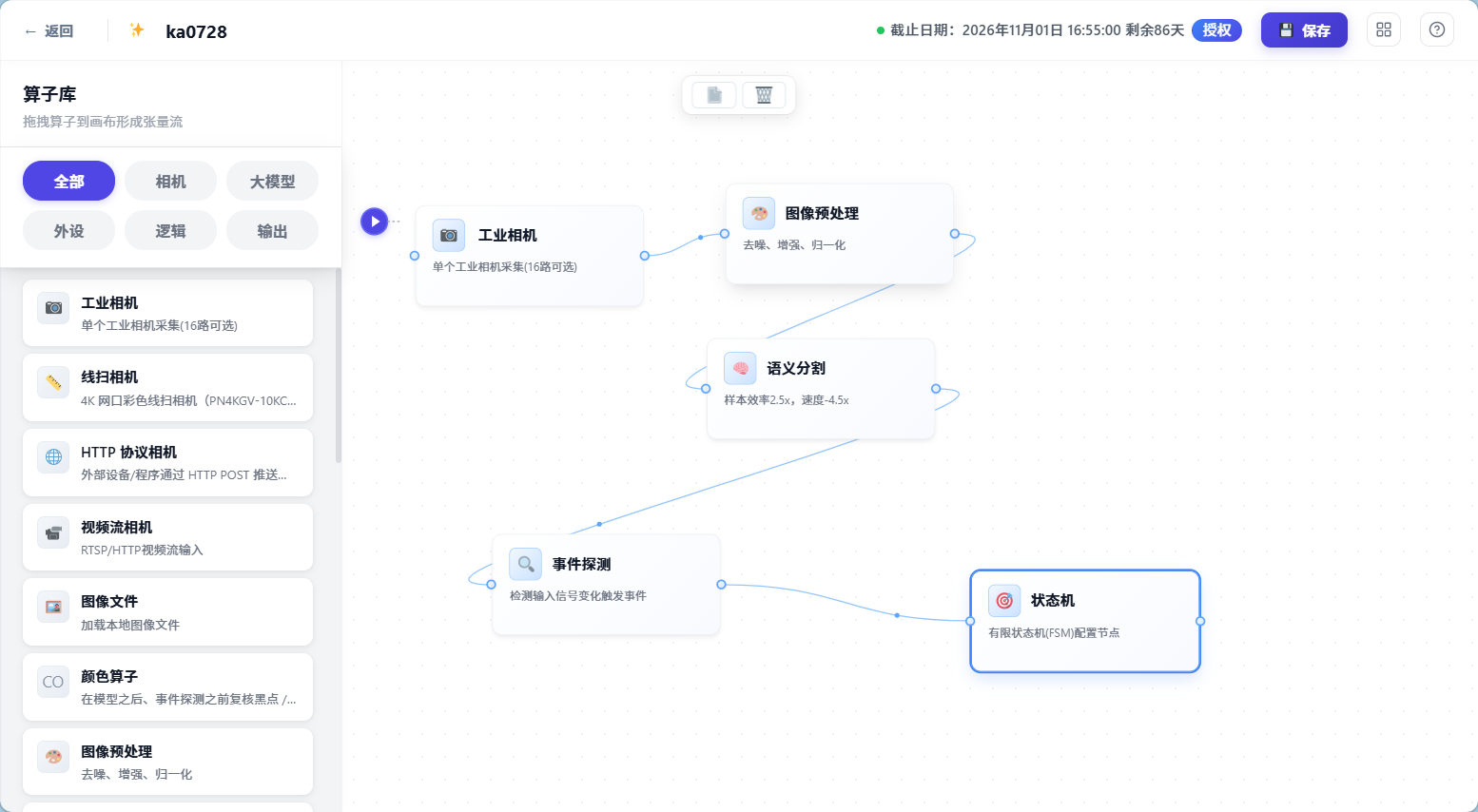Select the 逻辑 category filter
The width and height of the screenshot is (1478, 812).
(170, 230)
